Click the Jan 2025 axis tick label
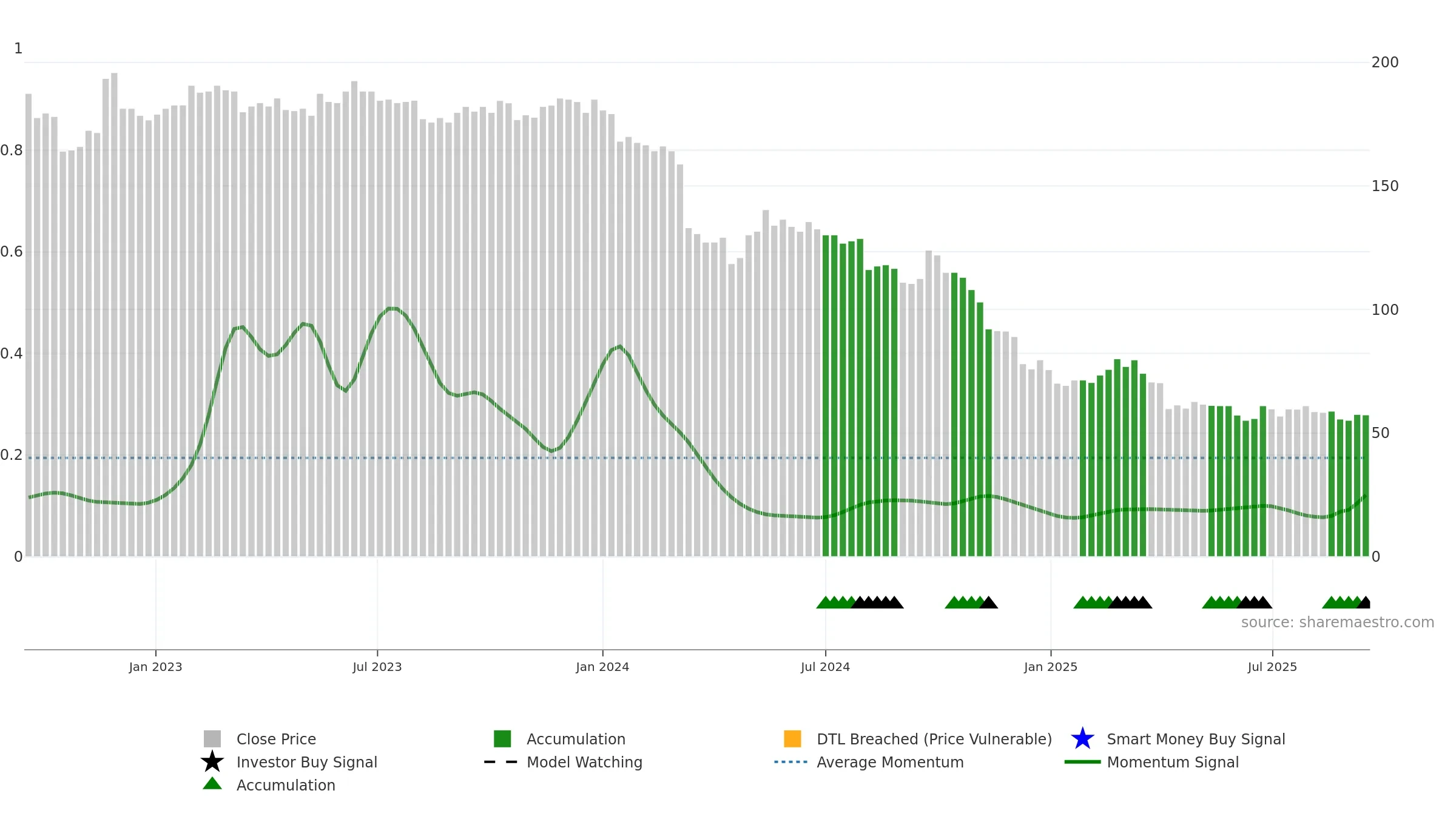The width and height of the screenshot is (1456, 819). tap(1051, 667)
